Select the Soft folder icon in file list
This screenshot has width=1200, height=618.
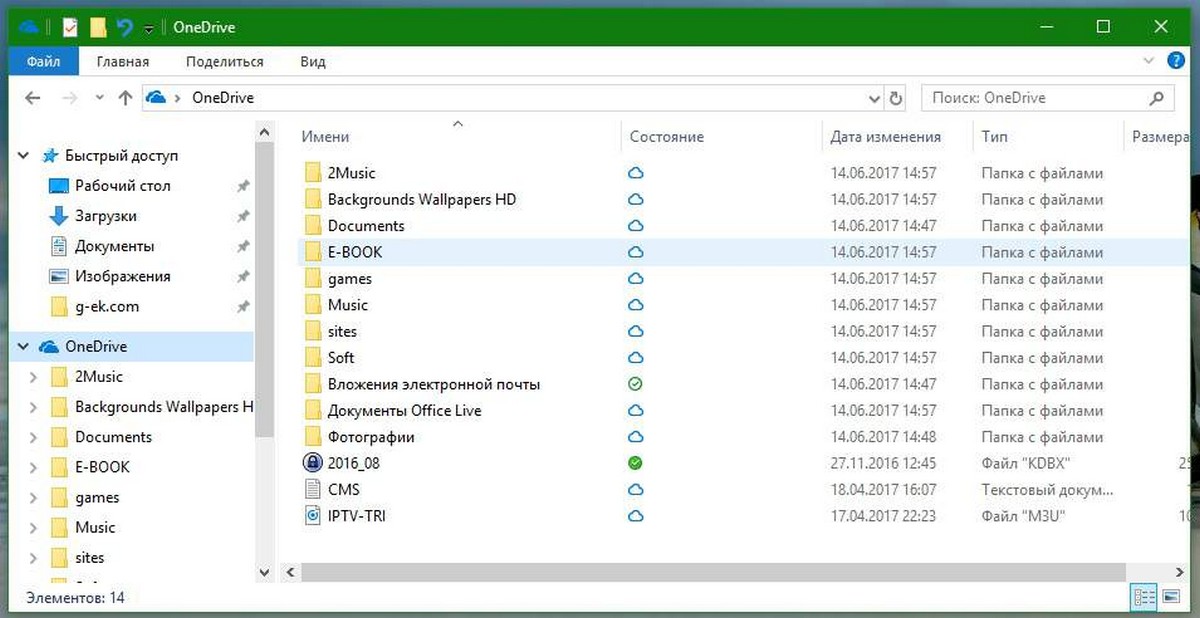(x=312, y=358)
